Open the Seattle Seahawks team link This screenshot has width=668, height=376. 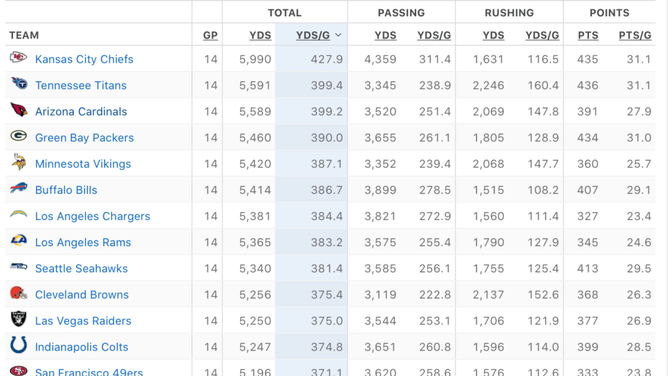(81, 269)
